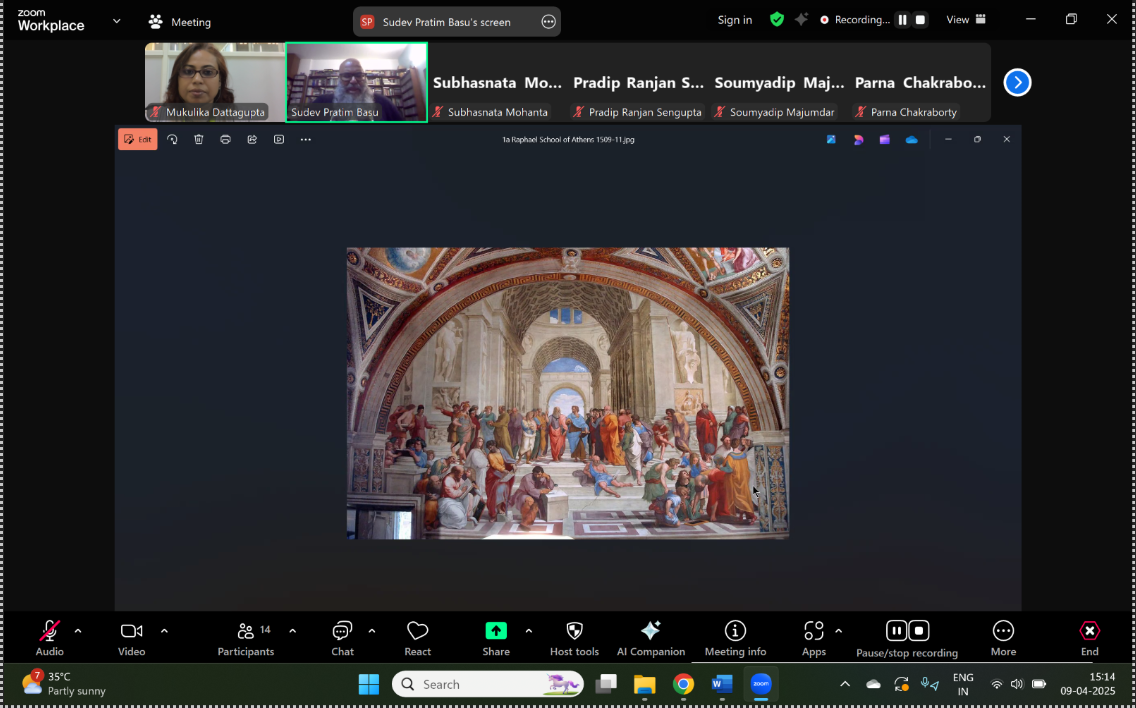Click the slideshow icon in Photos viewer
This screenshot has height=708, width=1136.
(279, 139)
